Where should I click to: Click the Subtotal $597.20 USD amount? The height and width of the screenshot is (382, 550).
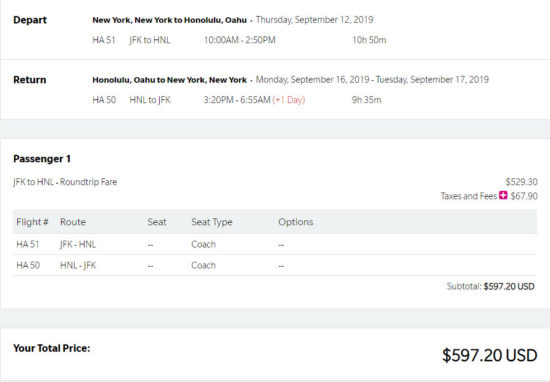(509, 286)
